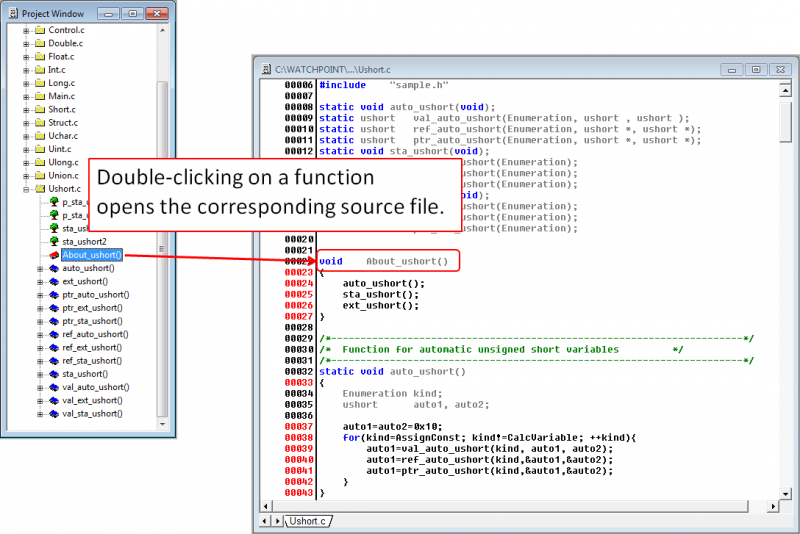
Task: Click the Main.c folder icon
Action: coord(40,96)
